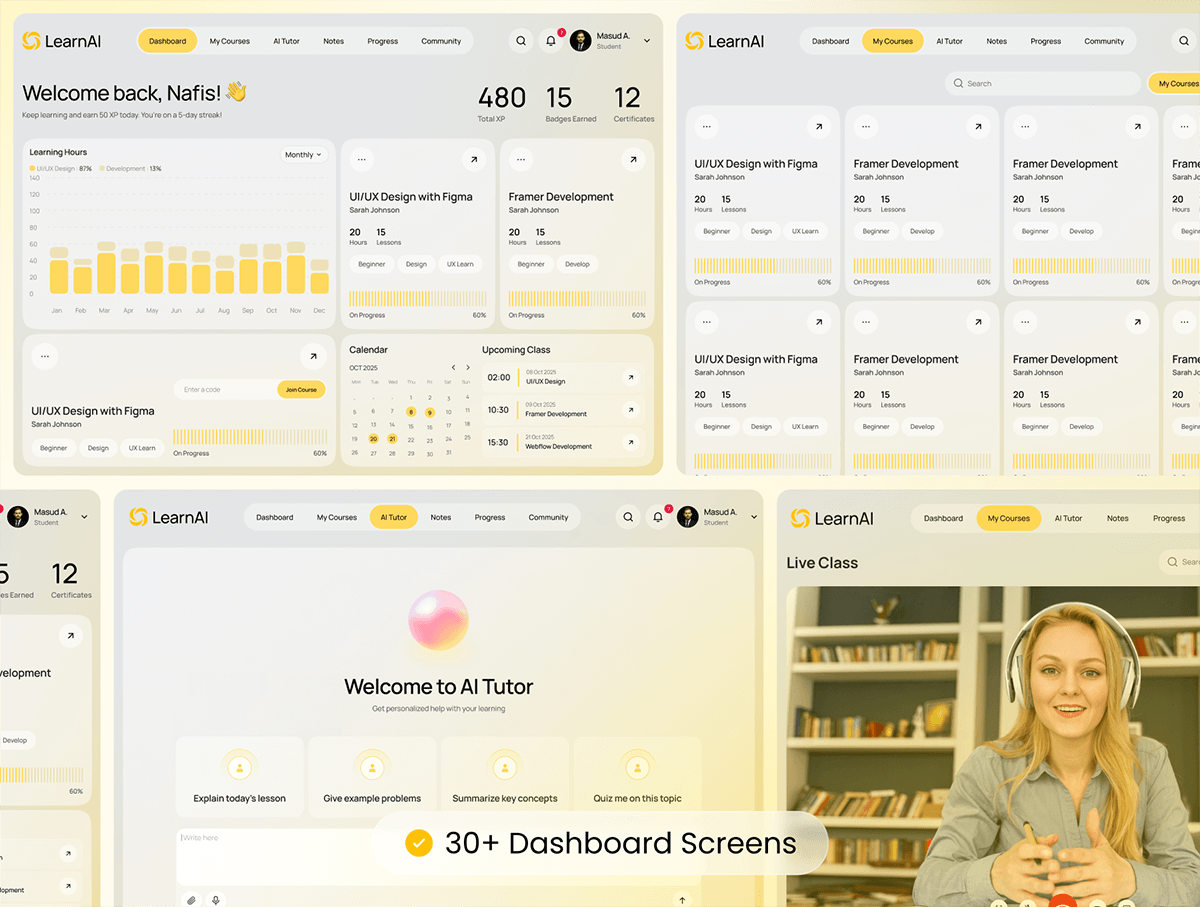Click the 60% progress bar on Enter a code card
1200x907 pixels.
coord(250,437)
